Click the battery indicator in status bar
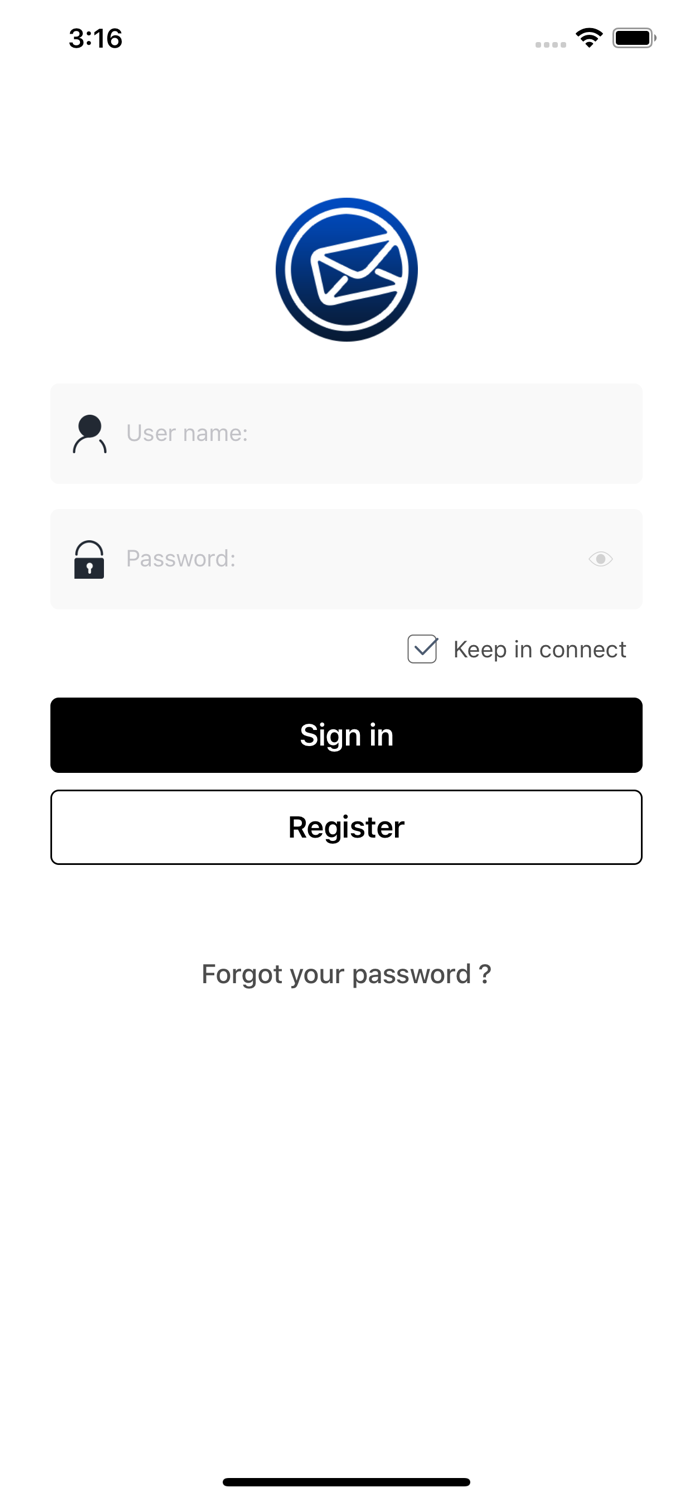 tap(634, 37)
